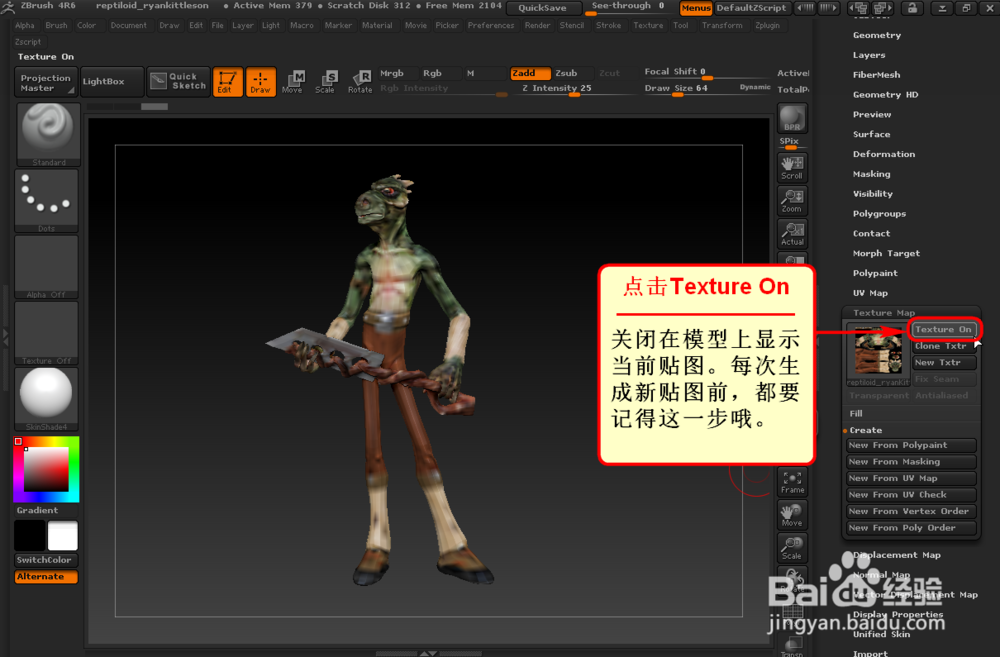
Task: Open the Brush menu
Action: click(x=56, y=26)
